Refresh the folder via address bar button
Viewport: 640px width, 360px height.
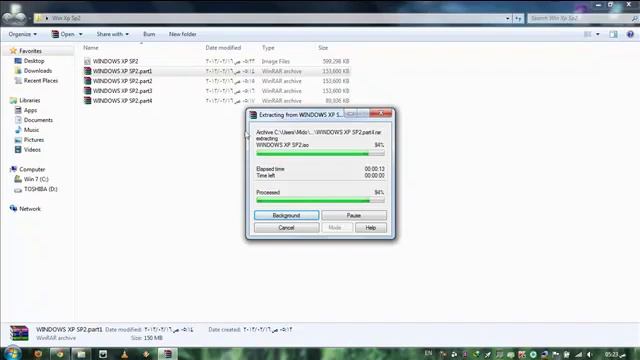[518, 18]
